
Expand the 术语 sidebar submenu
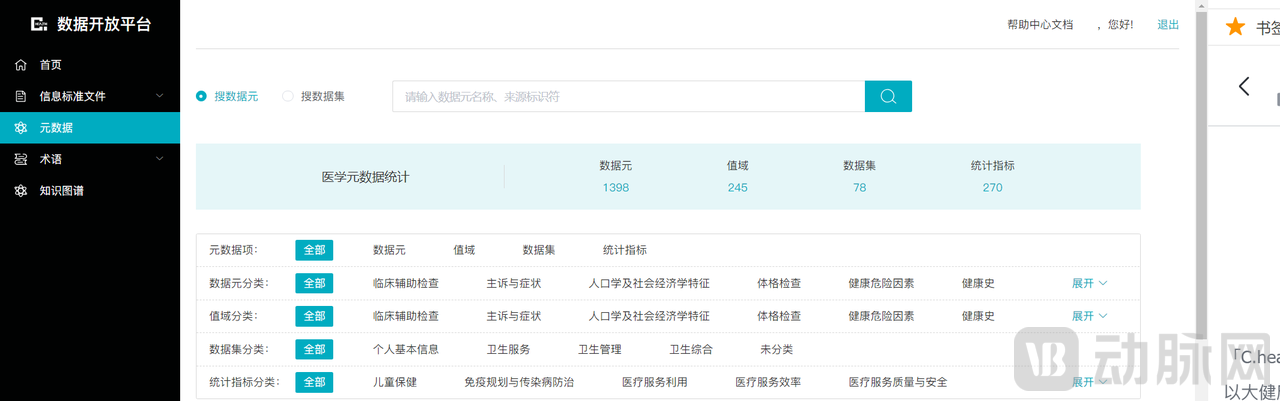click(x=160, y=159)
